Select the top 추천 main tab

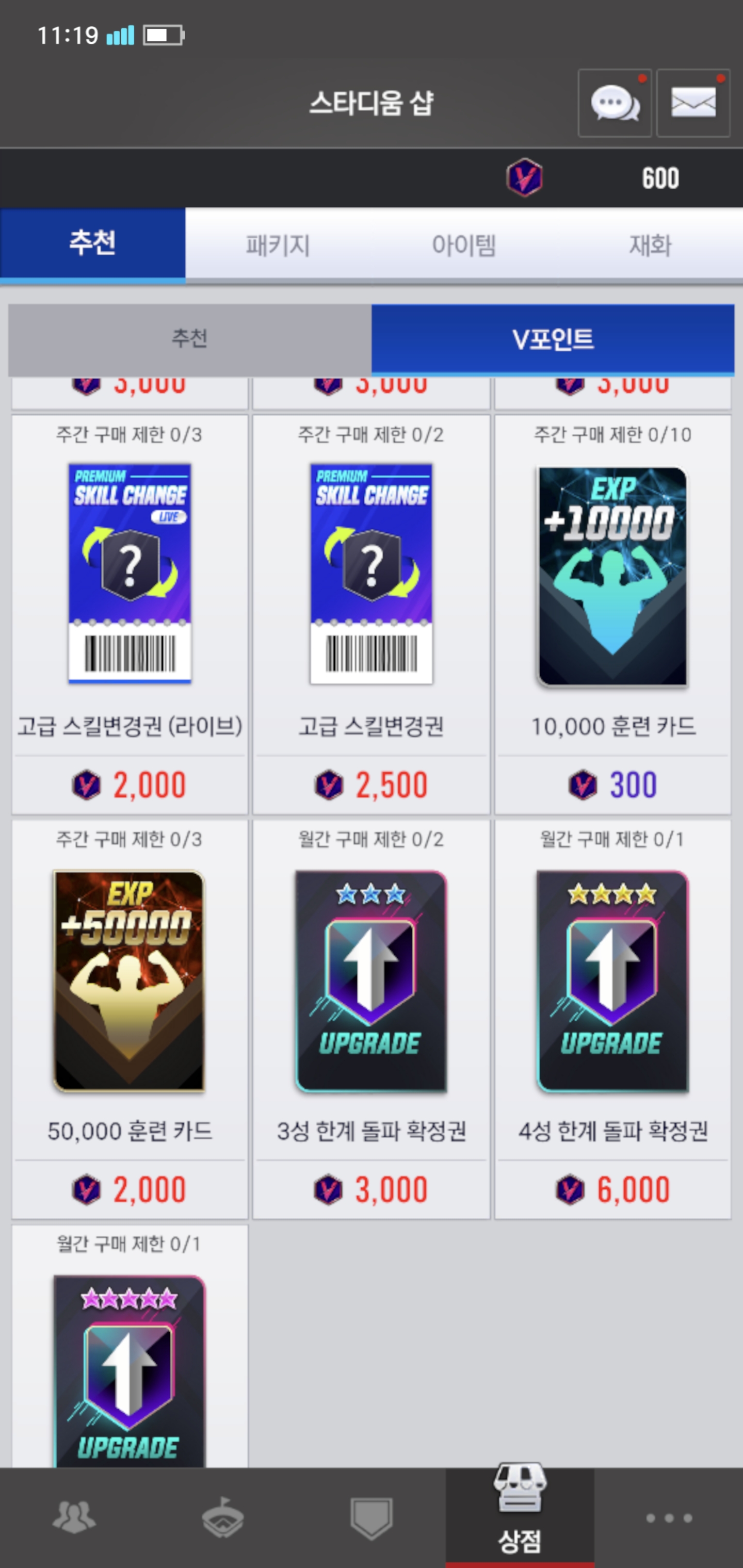coord(92,243)
